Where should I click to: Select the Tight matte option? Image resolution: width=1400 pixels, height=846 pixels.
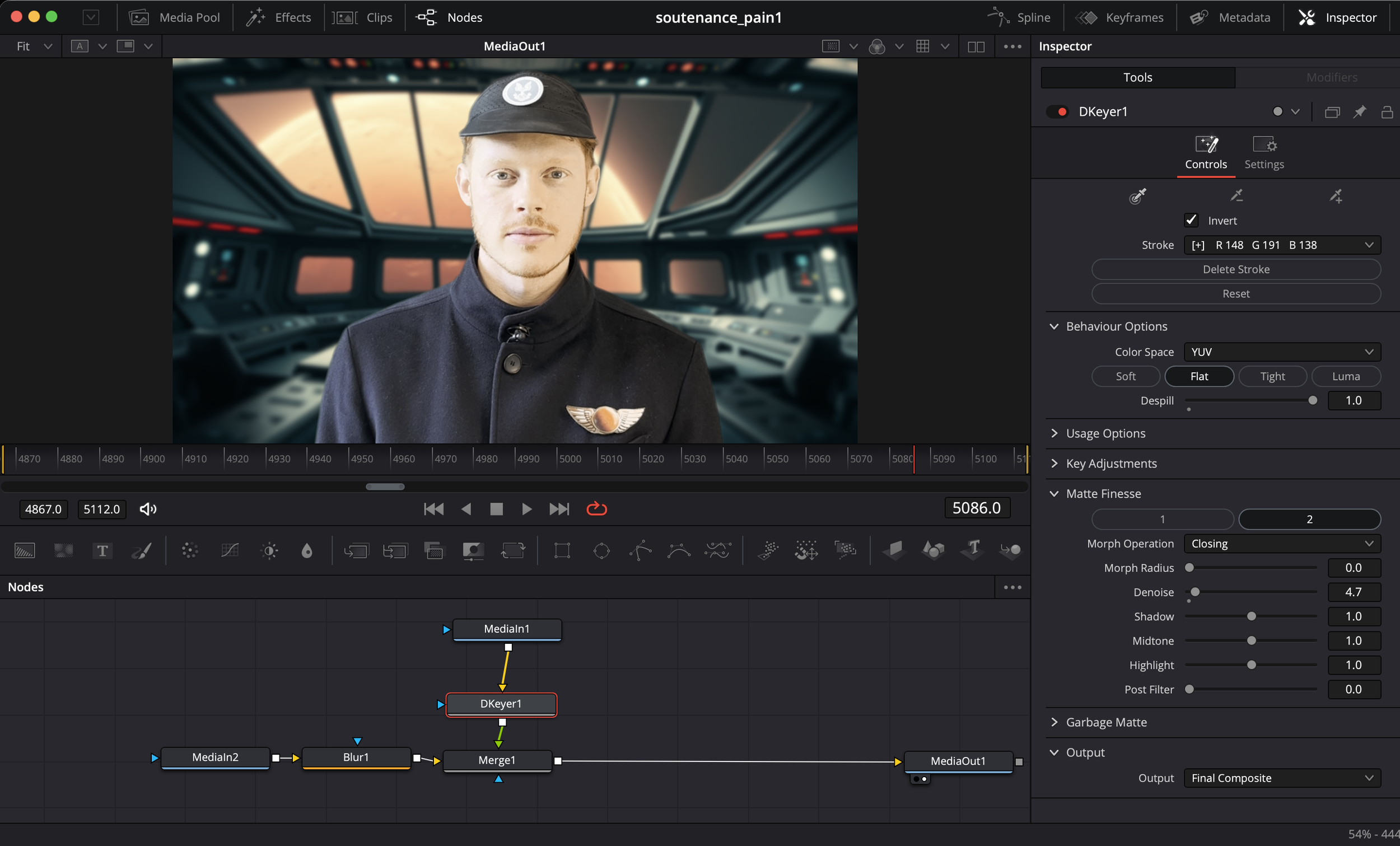[x=1272, y=376]
